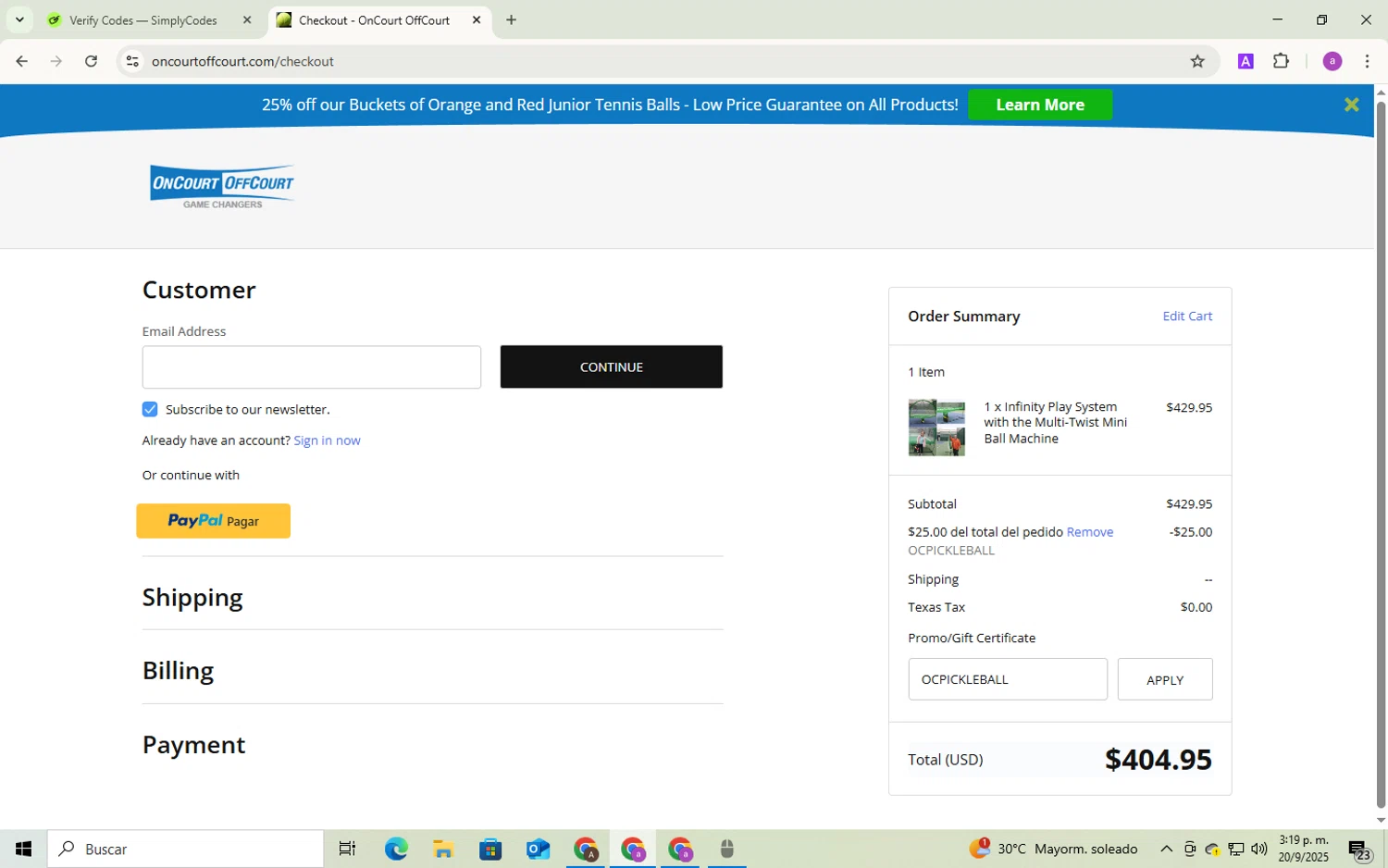
Task: Close the Verify Codes tab
Action: 247,20
